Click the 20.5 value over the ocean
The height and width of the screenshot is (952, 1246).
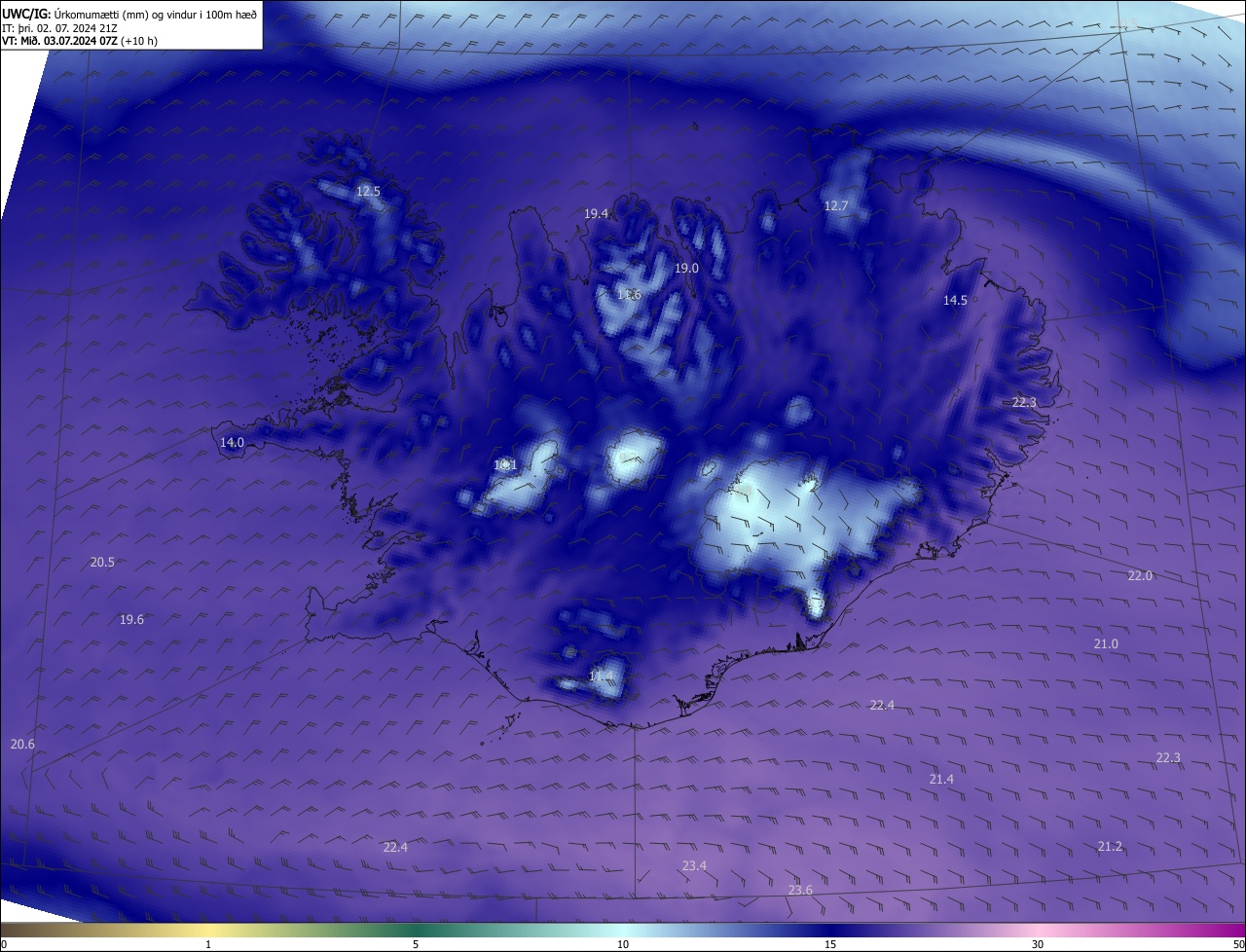(102, 562)
